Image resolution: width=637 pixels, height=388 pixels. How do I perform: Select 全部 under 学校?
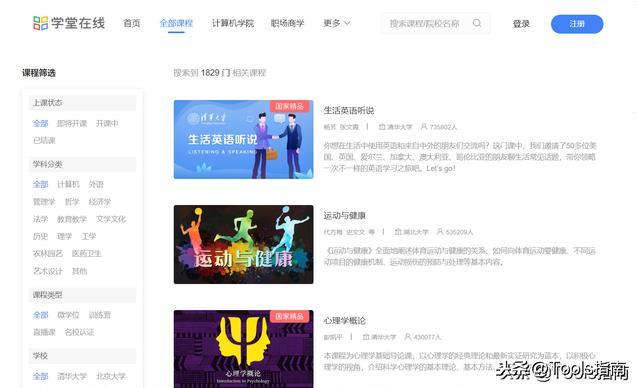(x=41, y=376)
